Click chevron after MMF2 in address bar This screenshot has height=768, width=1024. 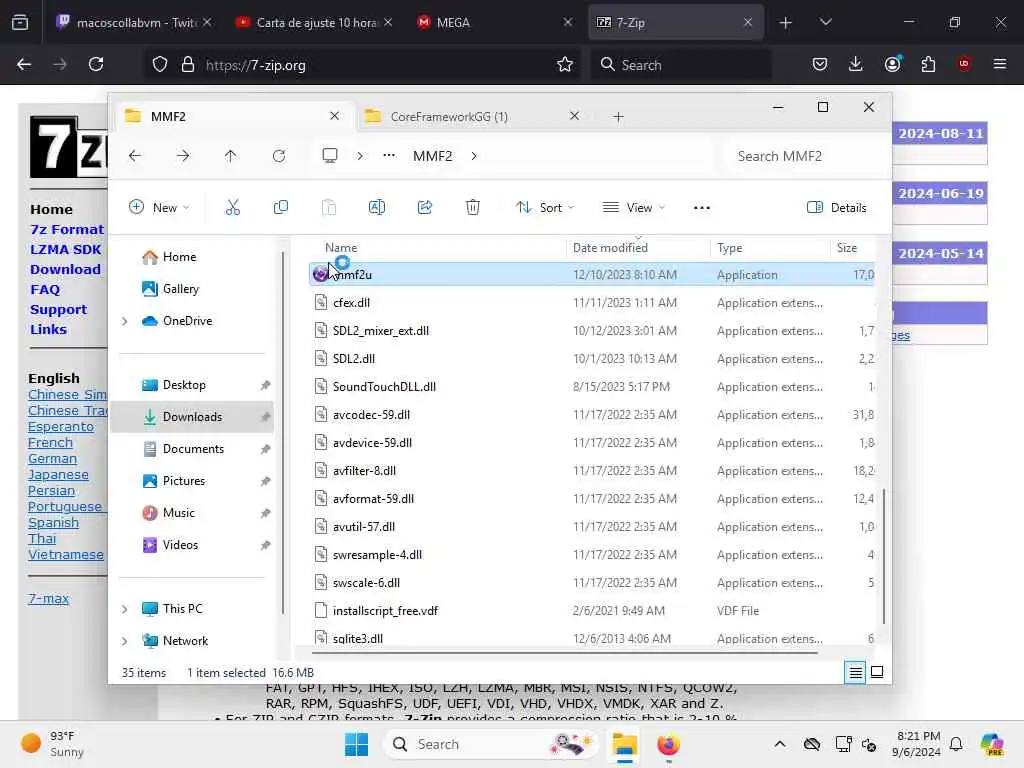point(474,156)
